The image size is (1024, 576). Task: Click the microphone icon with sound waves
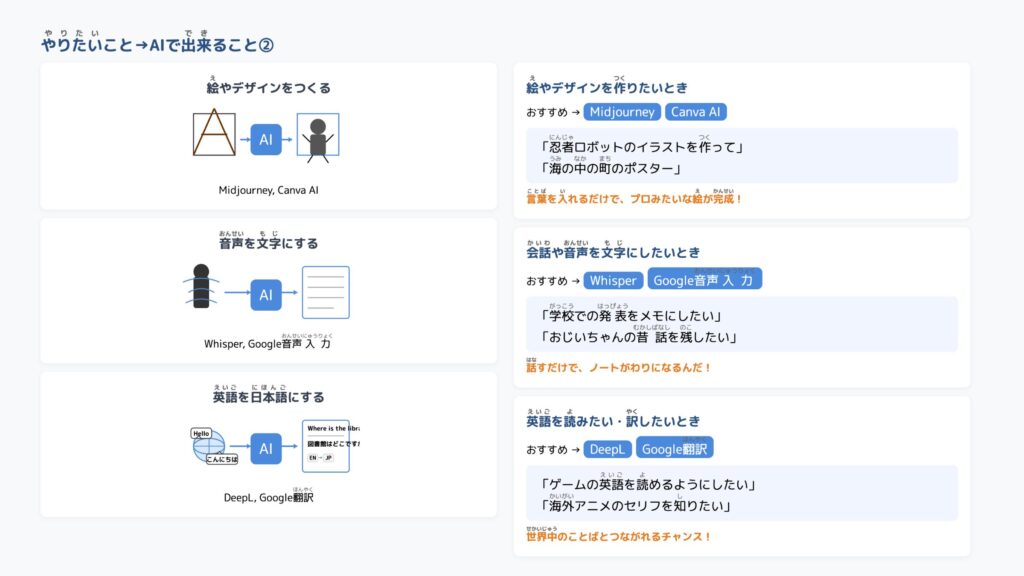(201, 286)
